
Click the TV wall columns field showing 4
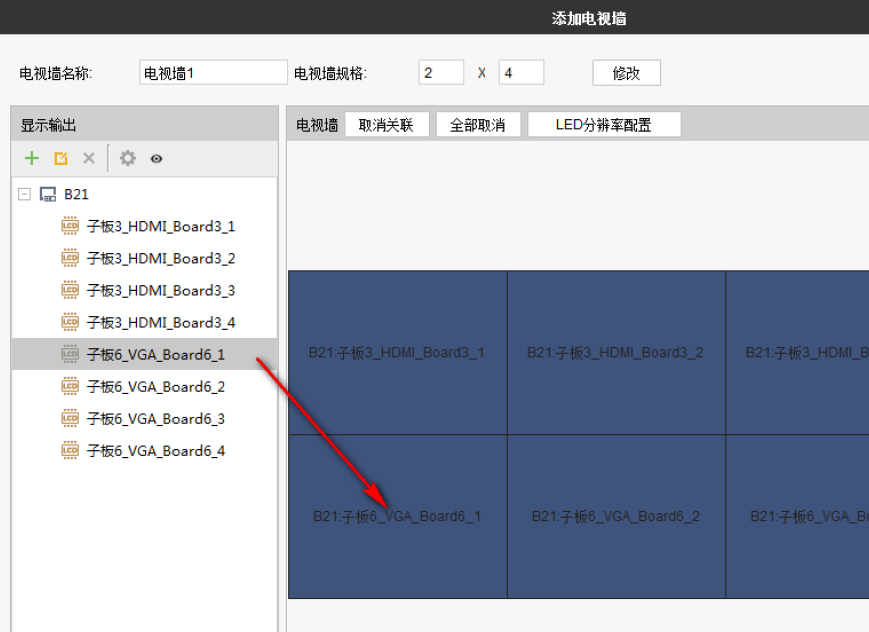520,73
